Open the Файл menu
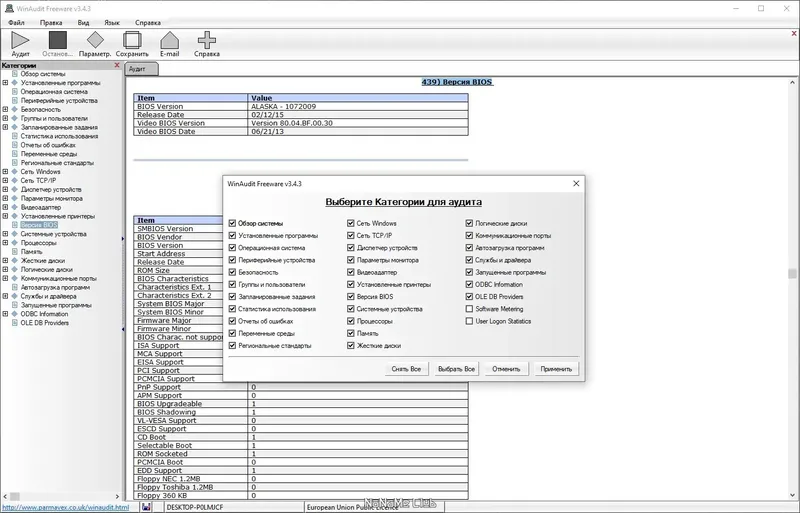This screenshot has height=513, width=800. [x=16, y=22]
